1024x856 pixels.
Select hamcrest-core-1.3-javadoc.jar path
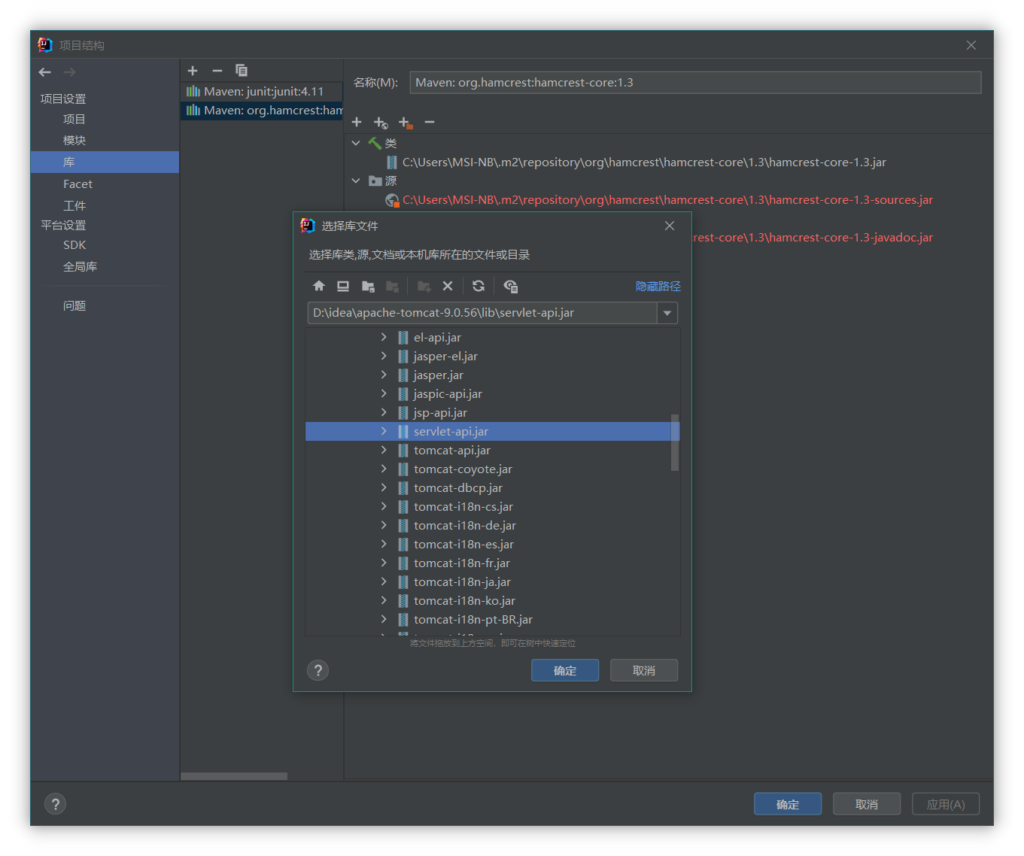[812, 238]
